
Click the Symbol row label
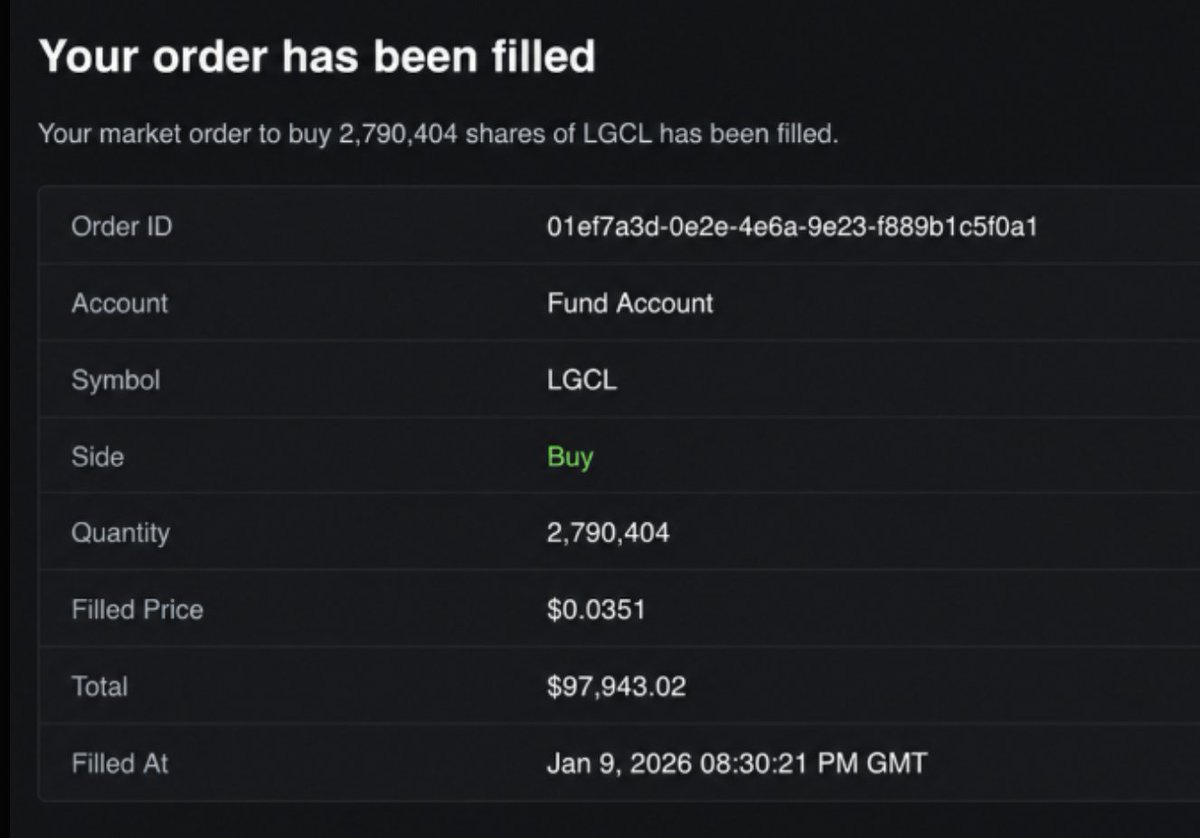[x=116, y=380]
